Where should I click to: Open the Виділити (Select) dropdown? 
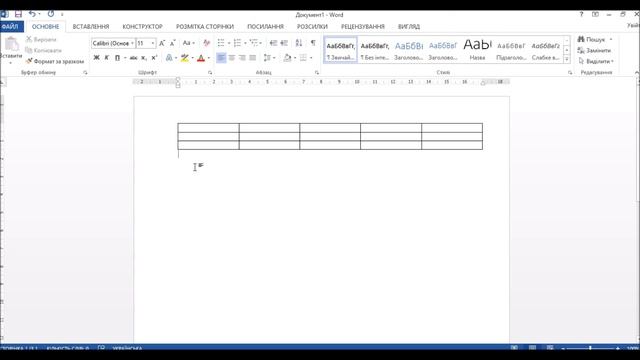[x=596, y=61]
